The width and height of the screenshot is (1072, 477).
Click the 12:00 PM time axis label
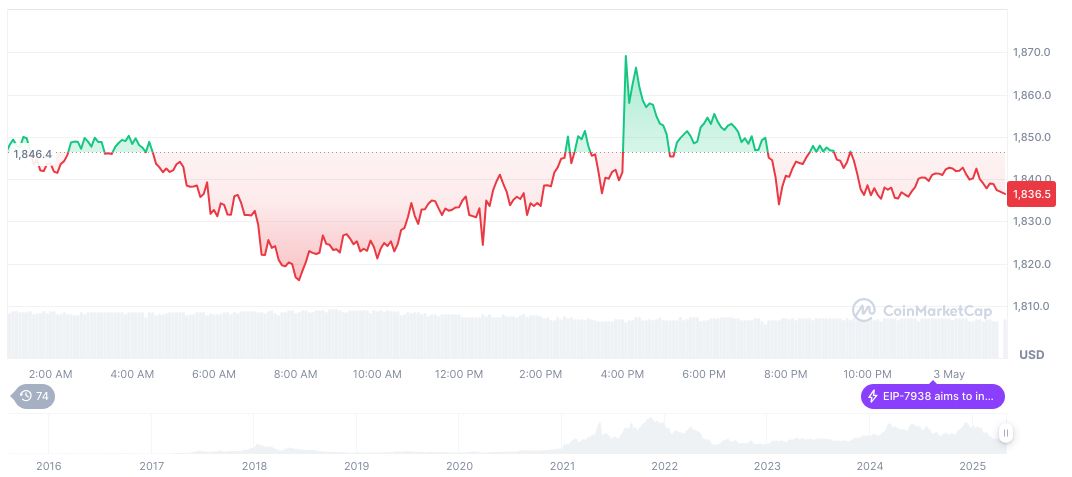[x=459, y=374]
